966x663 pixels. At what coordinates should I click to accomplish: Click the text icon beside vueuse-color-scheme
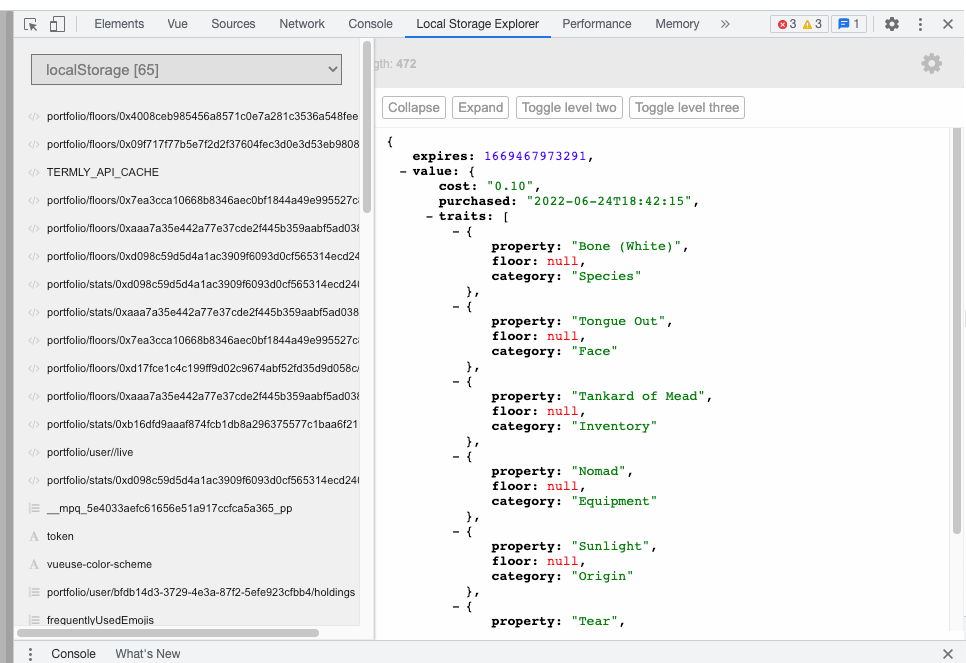click(34, 564)
